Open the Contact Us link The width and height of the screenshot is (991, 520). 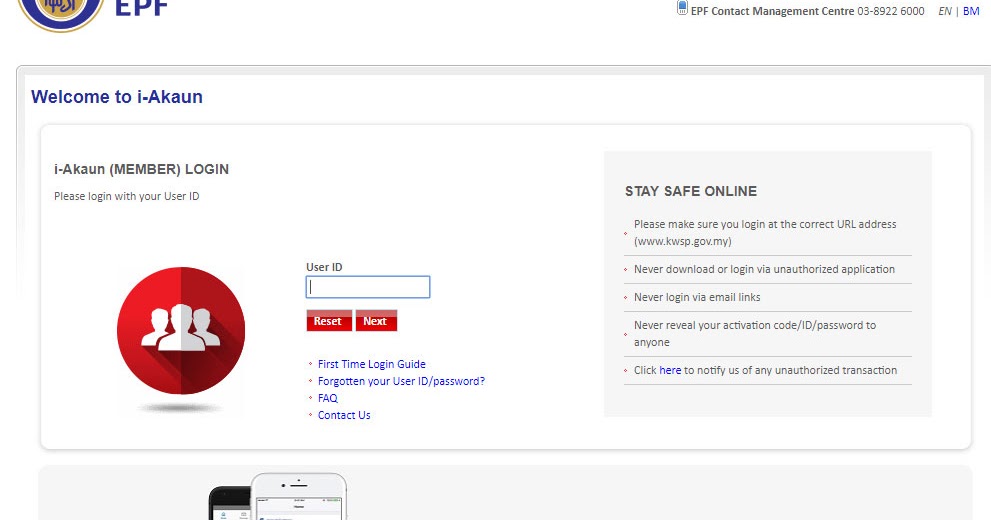pos(344,415)
